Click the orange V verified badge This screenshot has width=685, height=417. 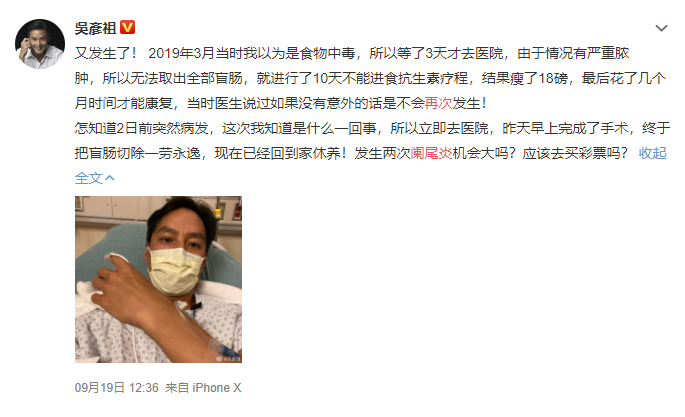128,28
